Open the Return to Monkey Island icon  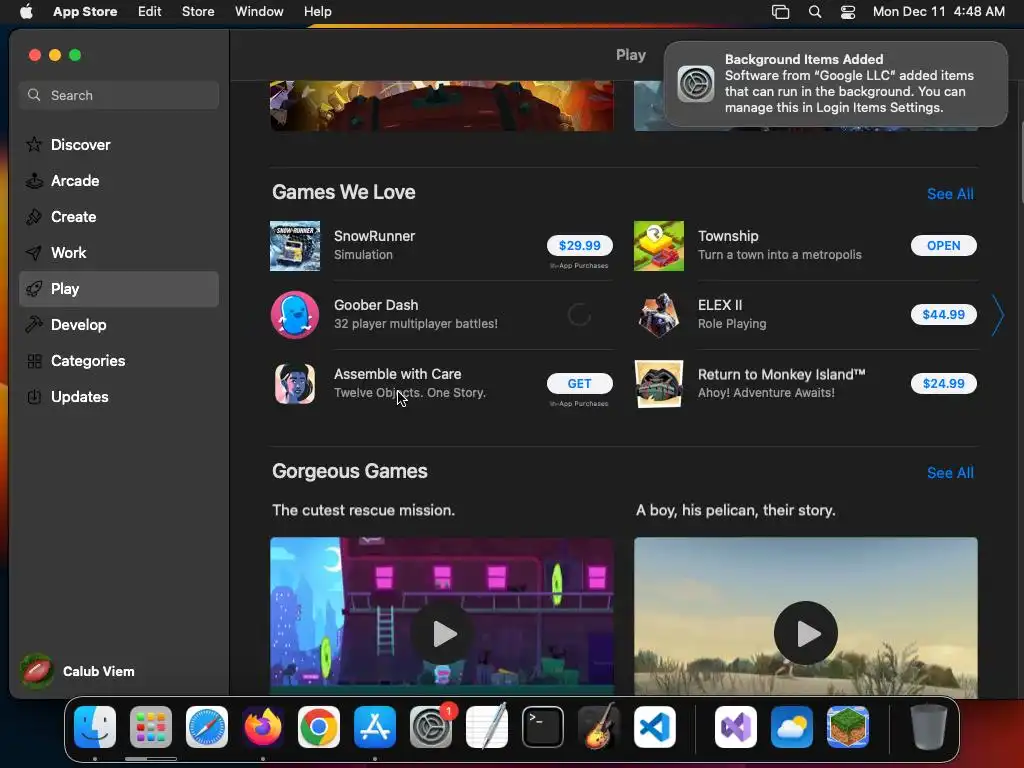tap(659, 384)
